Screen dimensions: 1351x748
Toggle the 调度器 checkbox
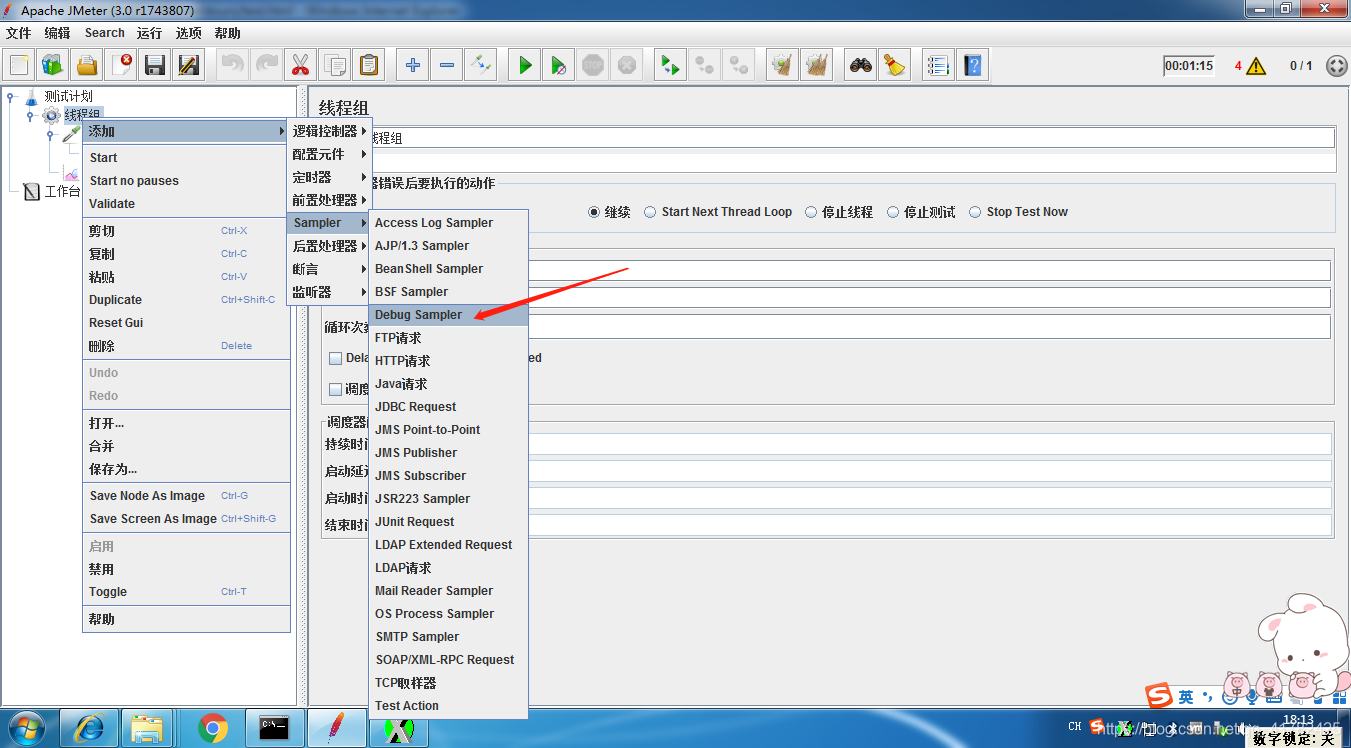click(x=336, y=389)
